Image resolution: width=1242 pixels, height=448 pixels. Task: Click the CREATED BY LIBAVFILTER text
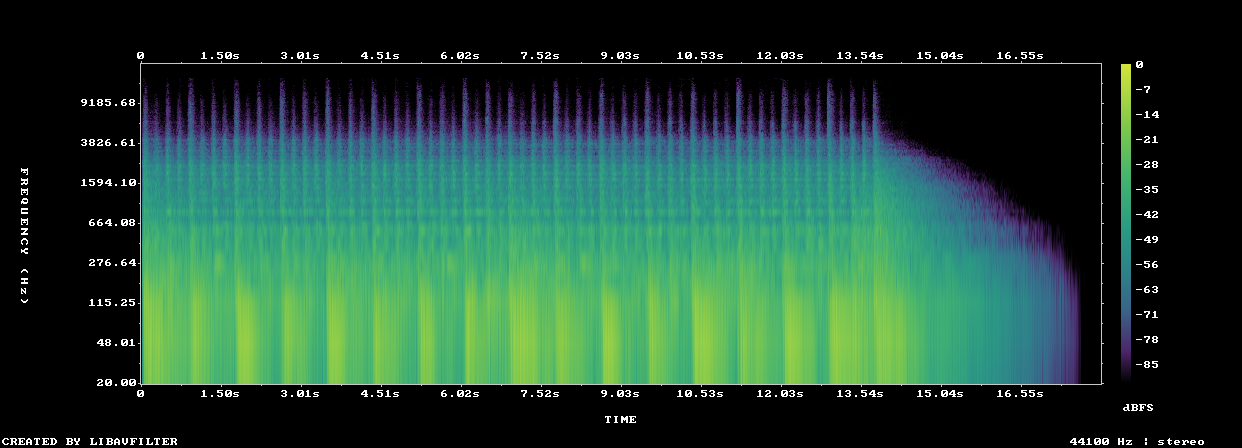(89, 441)
